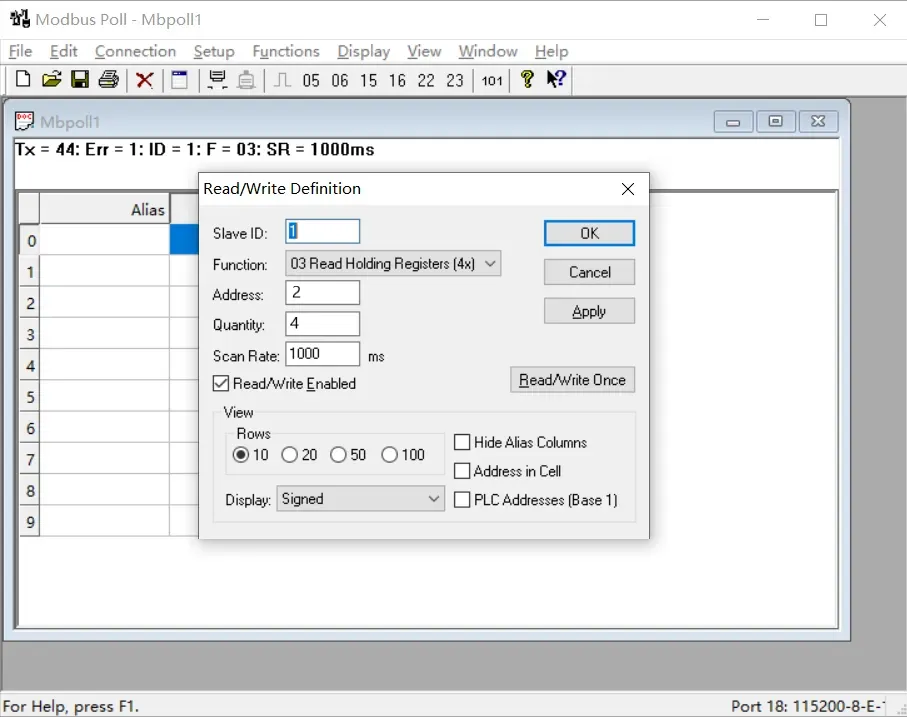Click the Quantity input field

tap(322, 323)
